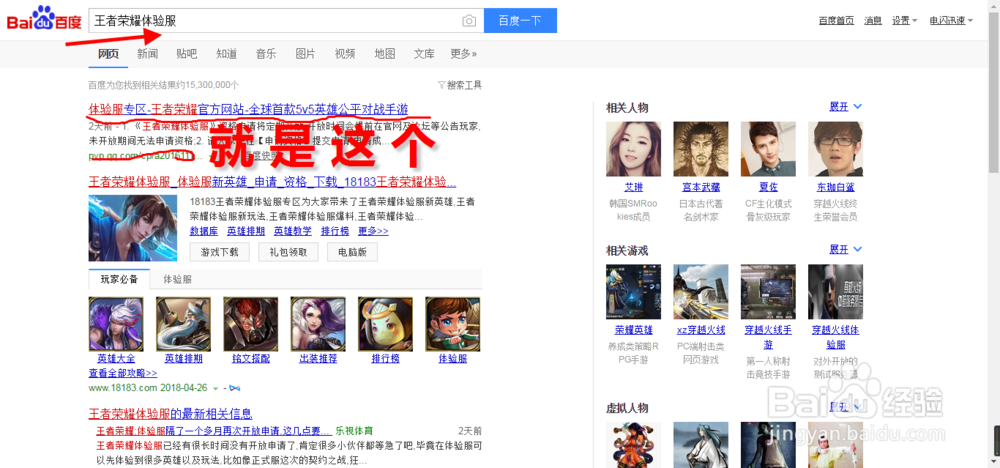Screen dimensions: 1000x468
Task: Click 搜索工具 text
Action: (x=464, y=85)
